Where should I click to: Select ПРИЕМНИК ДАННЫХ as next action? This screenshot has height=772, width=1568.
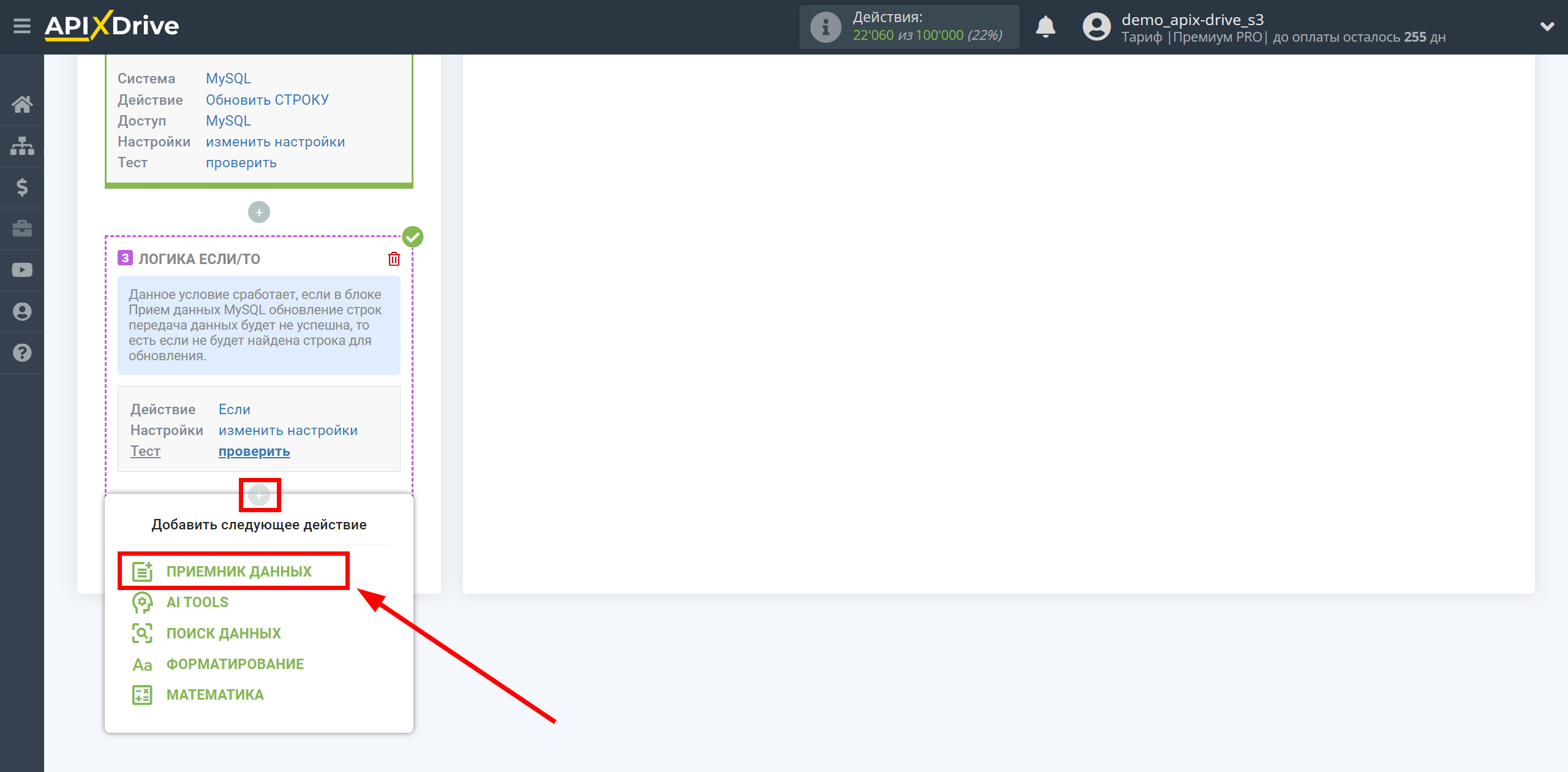(239, 571)
